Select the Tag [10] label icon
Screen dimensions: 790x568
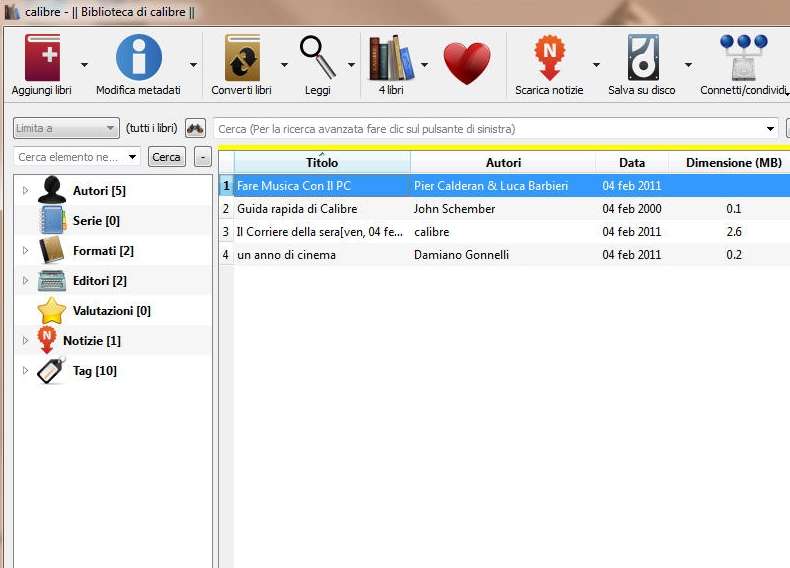pyautogui.click(x=51, y=370)
